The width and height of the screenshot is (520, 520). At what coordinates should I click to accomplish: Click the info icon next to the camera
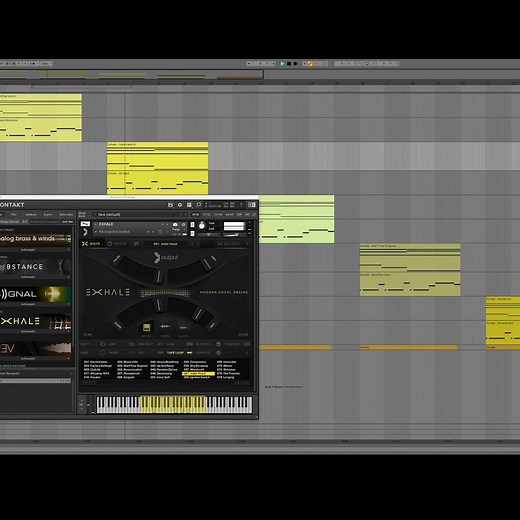183,224
